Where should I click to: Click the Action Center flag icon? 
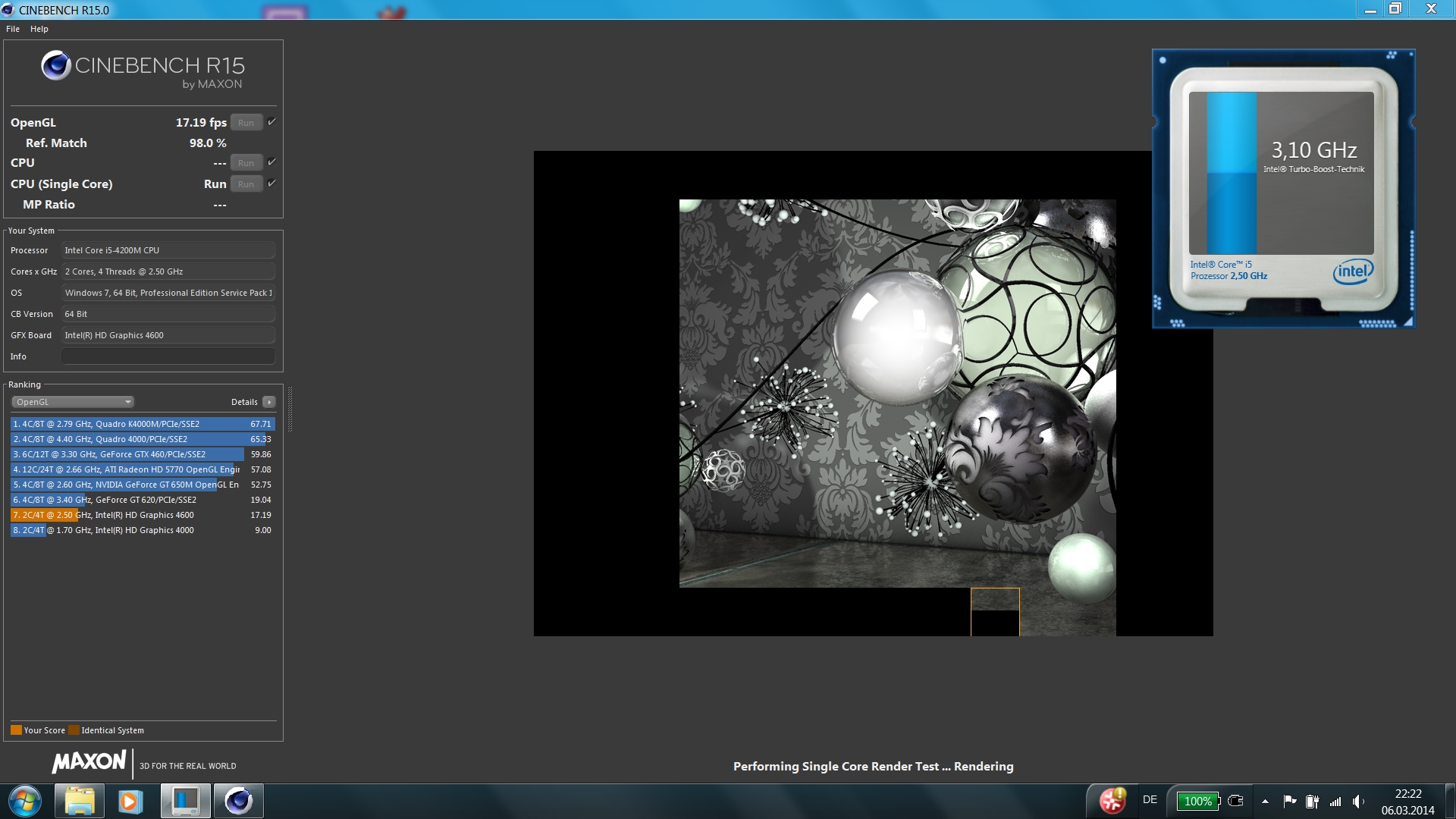pos(1289,801)
